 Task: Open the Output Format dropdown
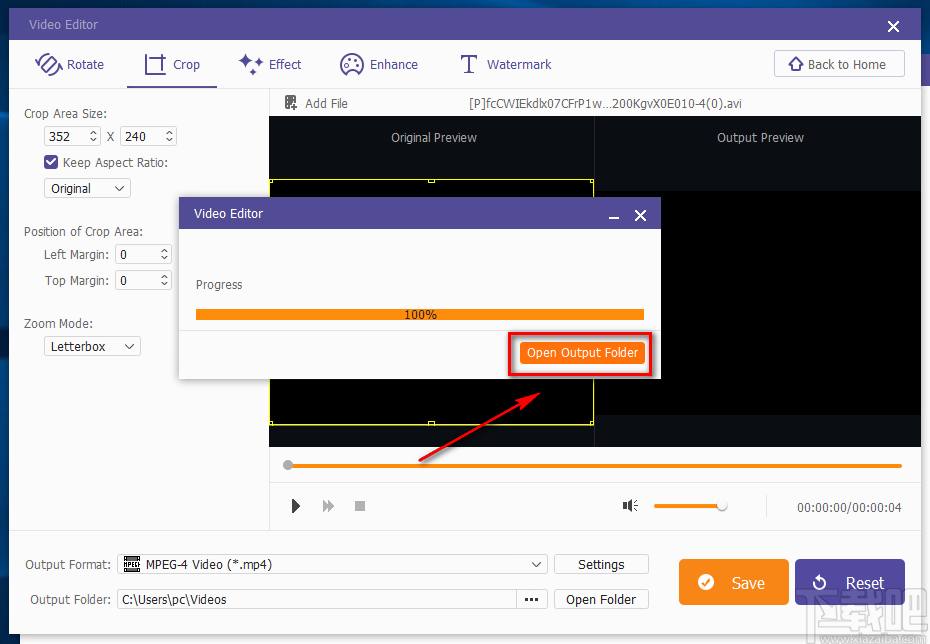point(332,565)
